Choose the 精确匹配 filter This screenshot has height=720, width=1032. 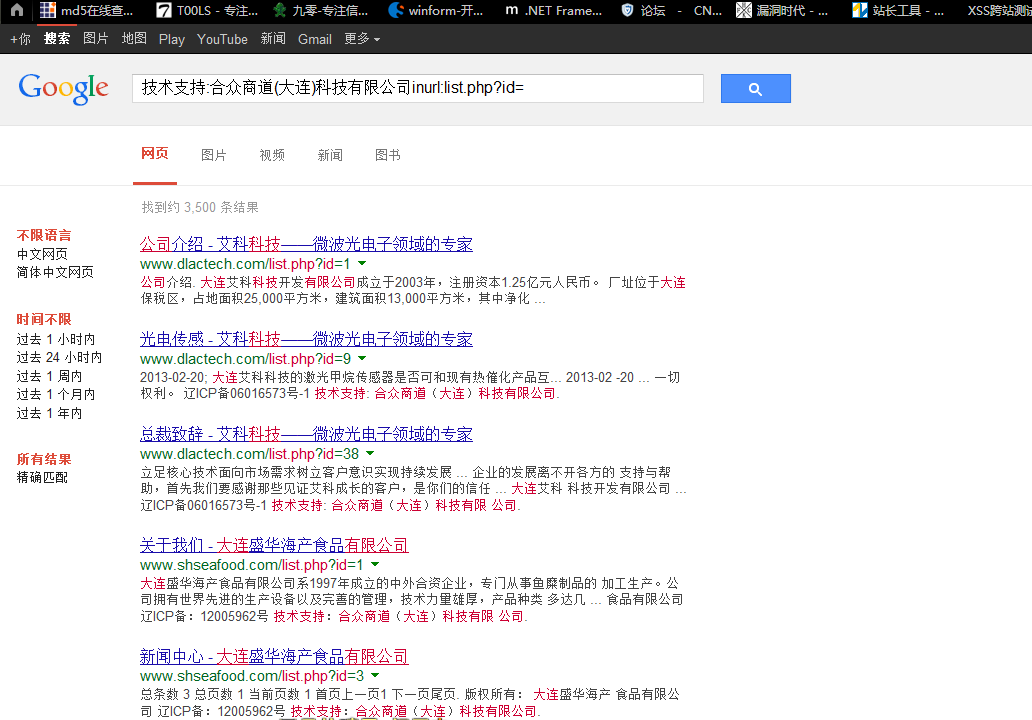[x=42, y=477]
